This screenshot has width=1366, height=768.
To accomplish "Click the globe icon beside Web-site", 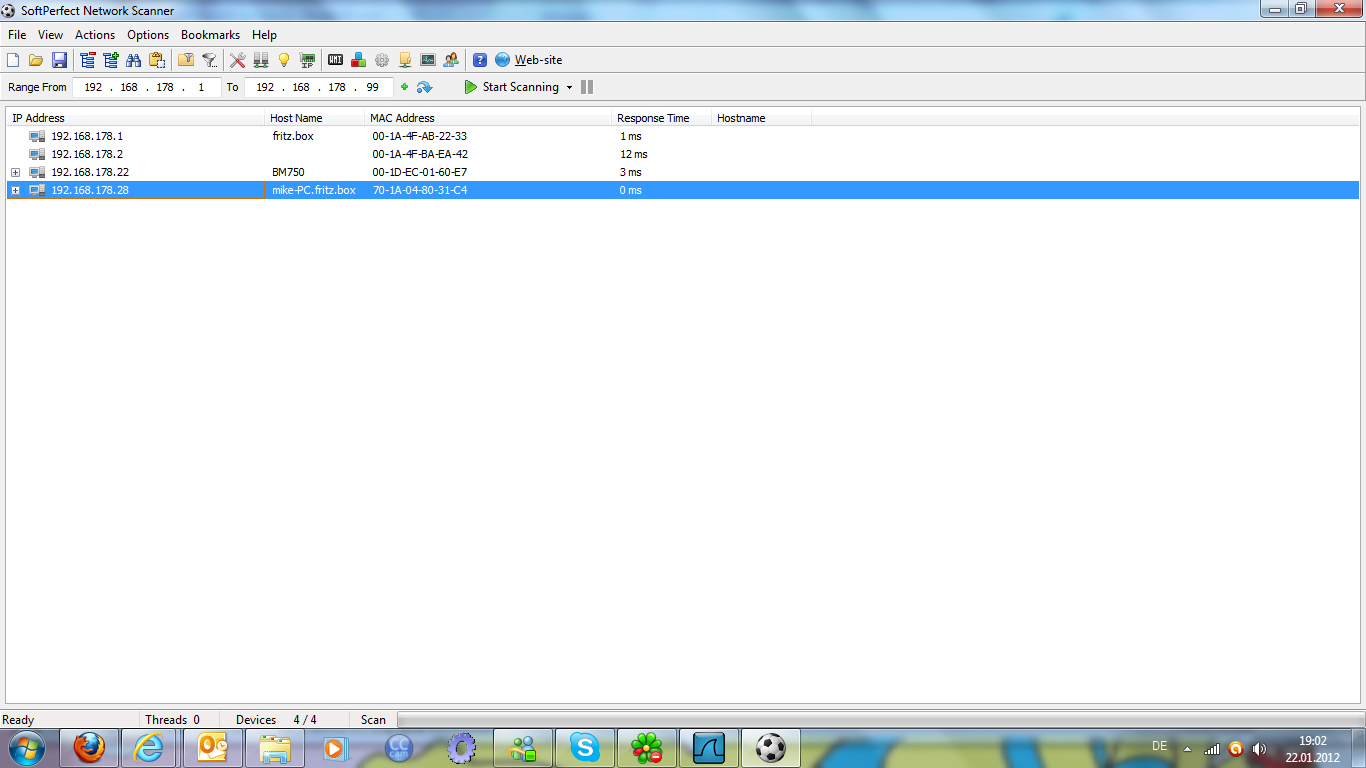I will [502, 60].
